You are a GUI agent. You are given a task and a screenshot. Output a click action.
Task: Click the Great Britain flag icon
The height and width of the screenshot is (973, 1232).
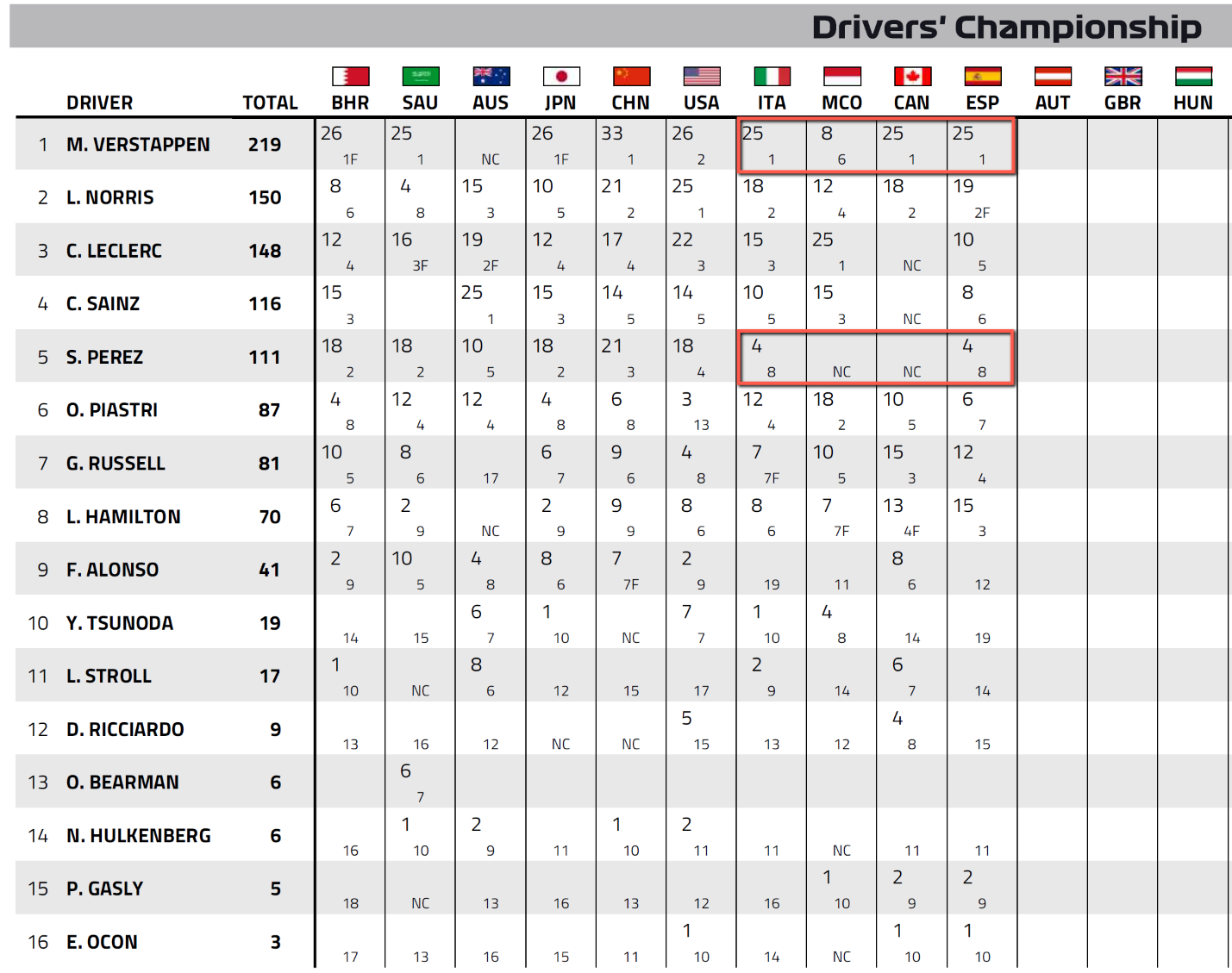[1123, 77]
